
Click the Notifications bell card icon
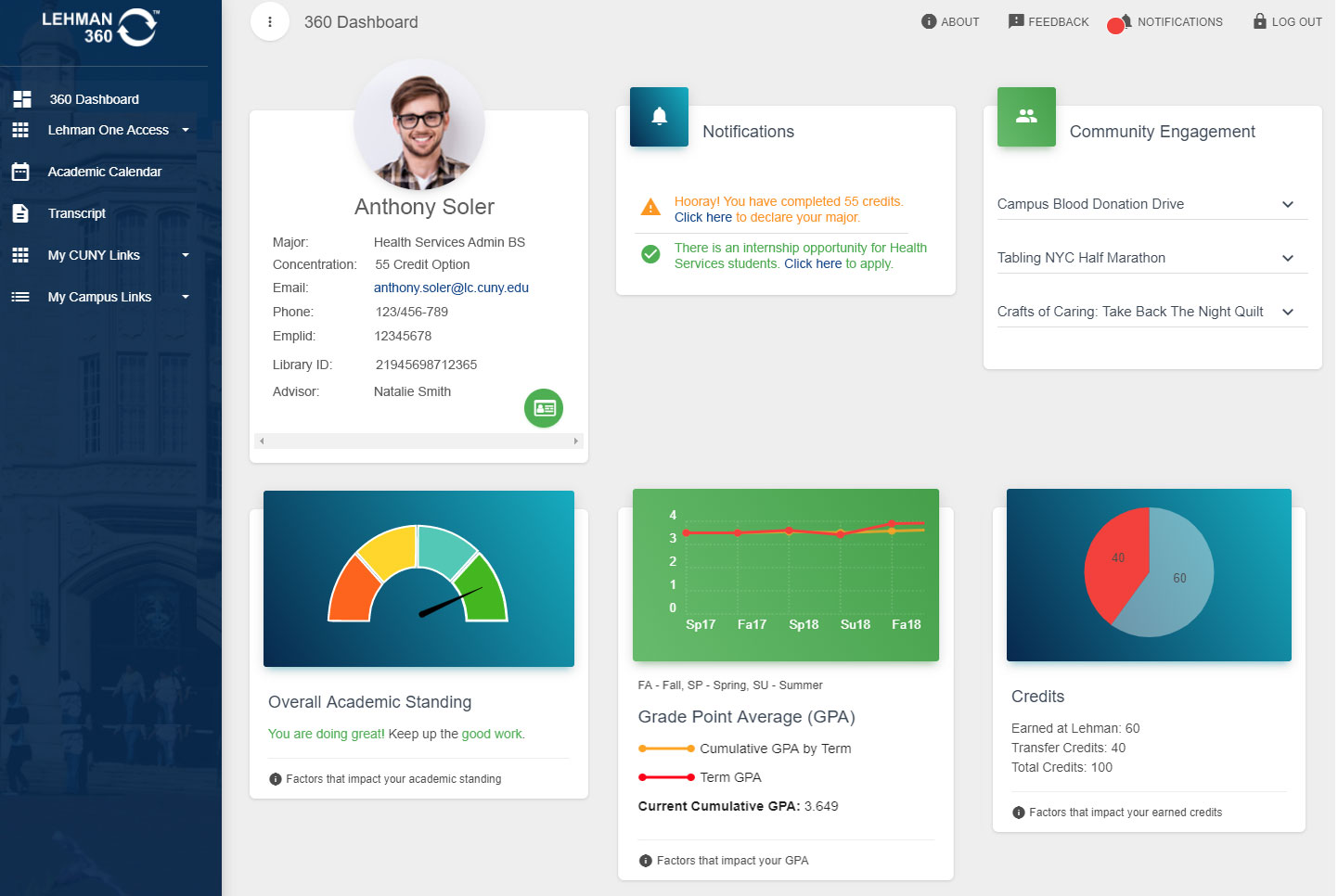pos(659,117)
